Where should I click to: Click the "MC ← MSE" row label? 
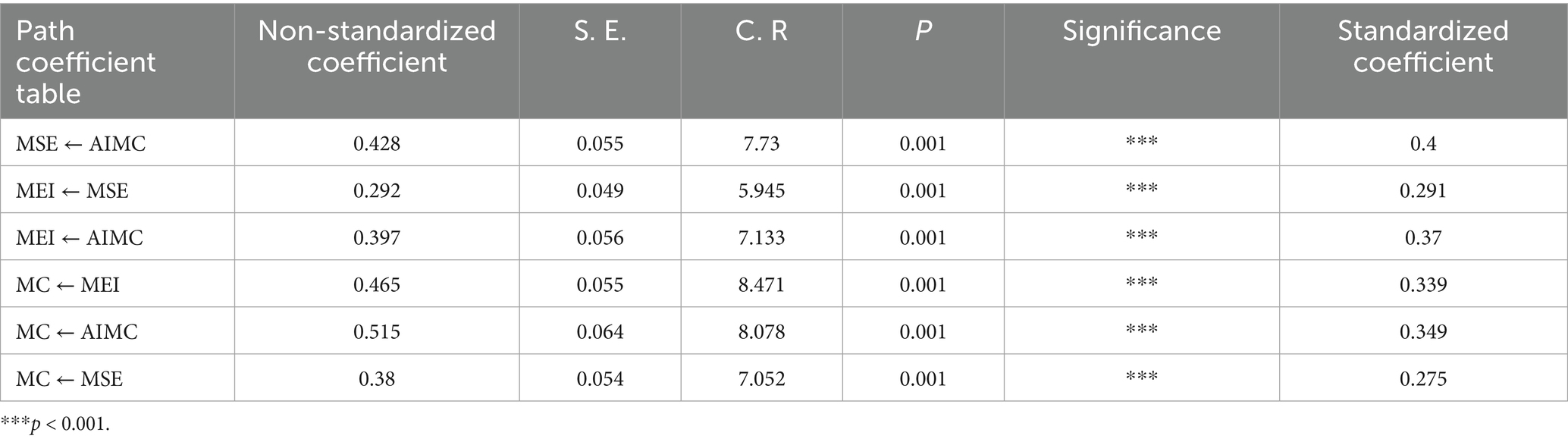(69, 378)
